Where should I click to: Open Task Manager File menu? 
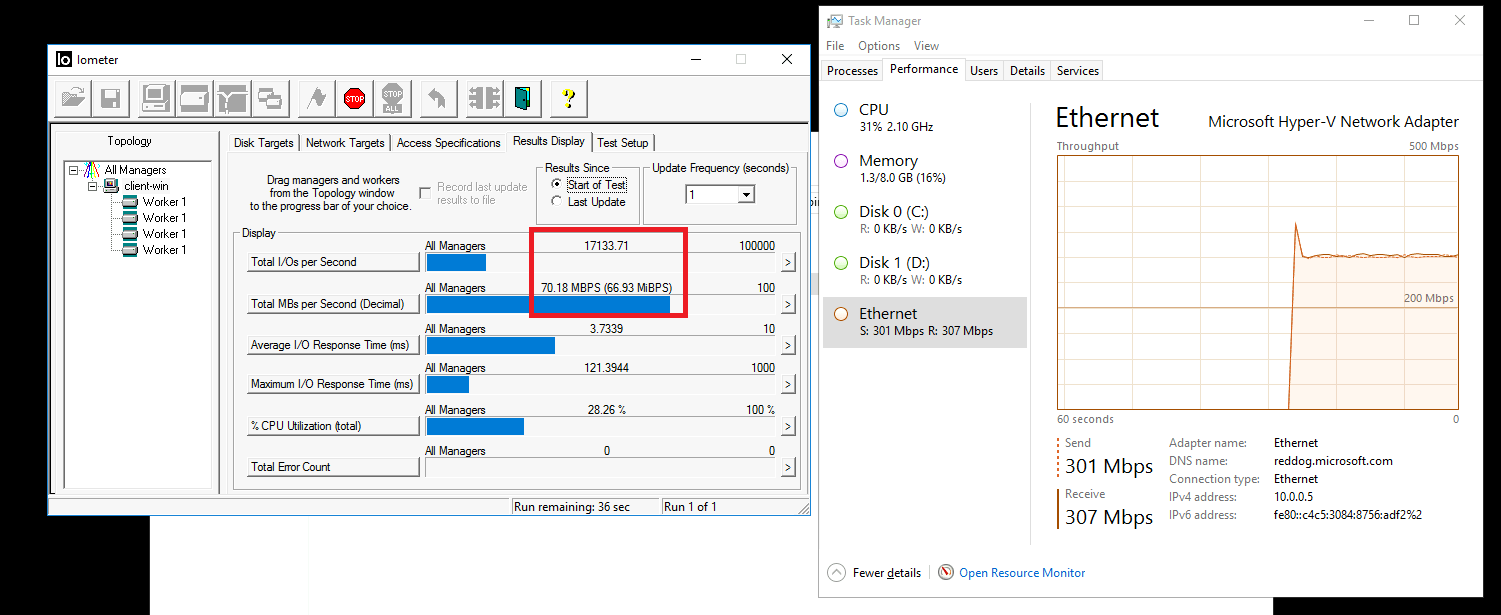pyautogui.click(x=835, y=46)
